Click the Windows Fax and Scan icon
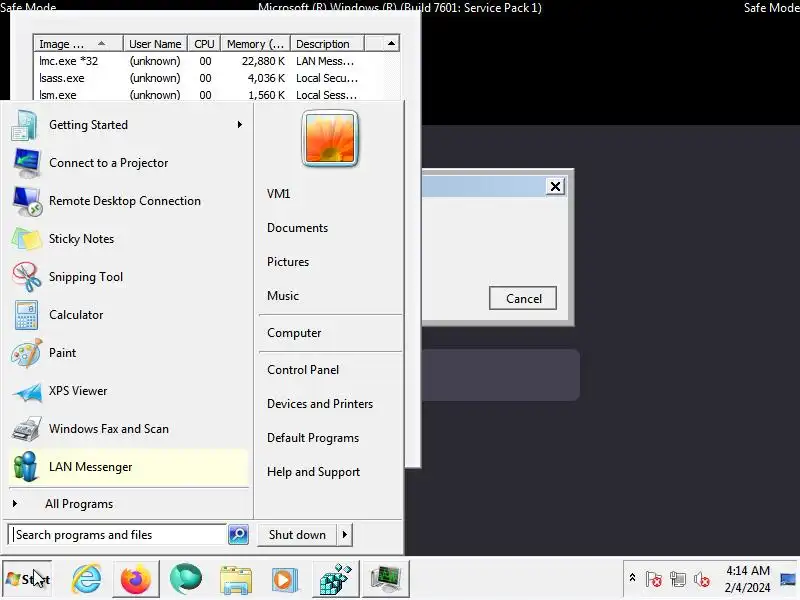The width and height of the screenshot is (800, 600). (27, 429)
